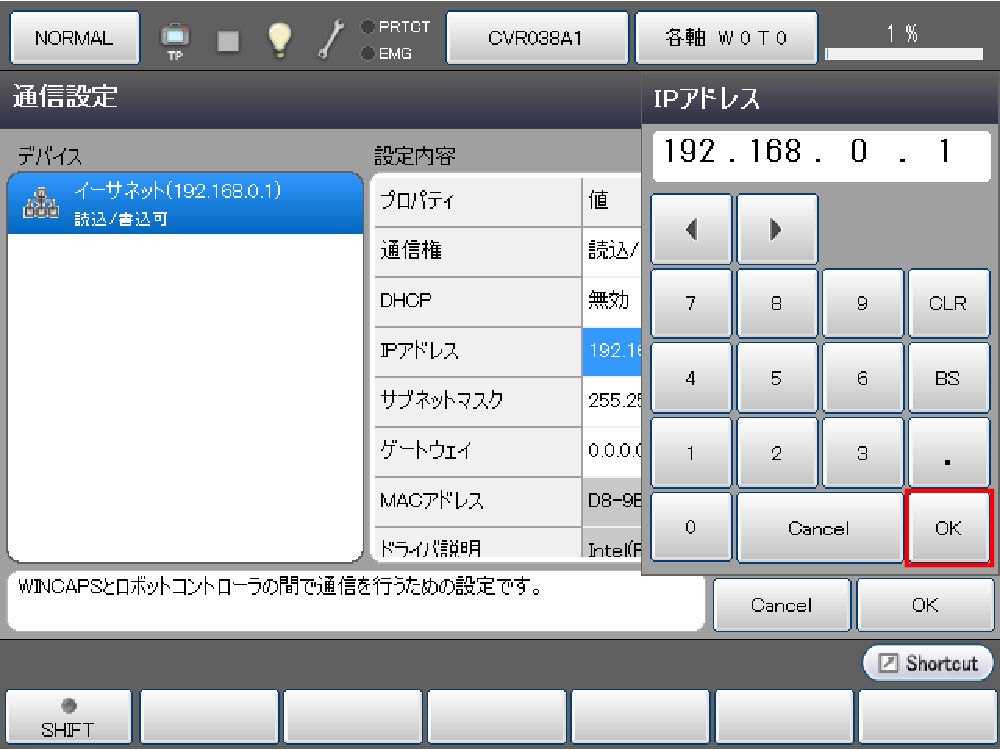
Task: Toggle the SHIFT key
Action: click(x=68, y=719)
